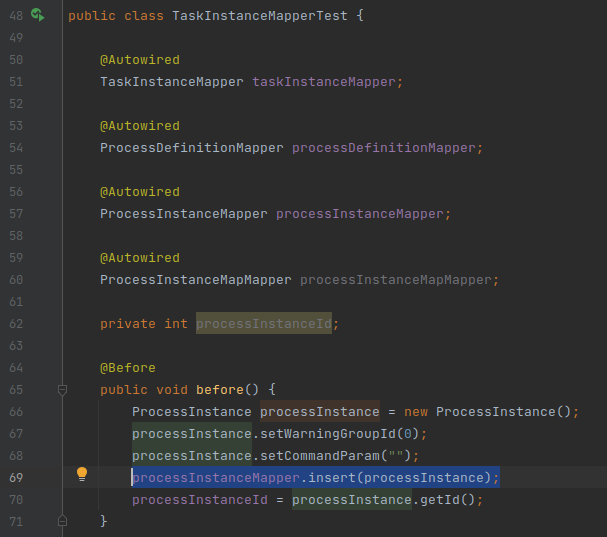The image size is (607, 537).
Task: Click the highlighted processInstanceId field on line 62
Action: [x=264, y=324]
